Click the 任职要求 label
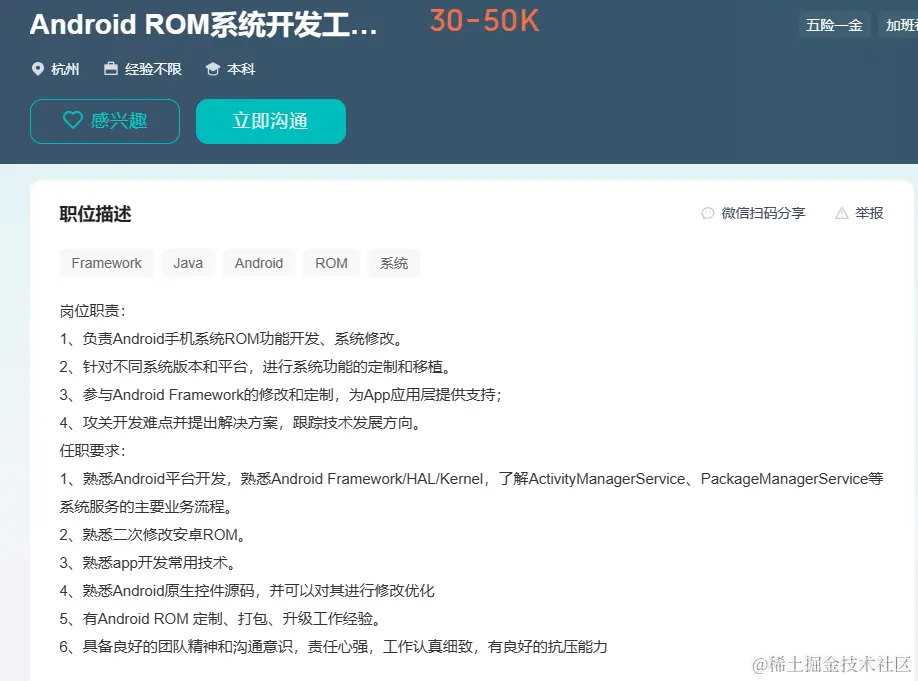The width and height of the screenshot is (918, 681). (x=93, y=451)
